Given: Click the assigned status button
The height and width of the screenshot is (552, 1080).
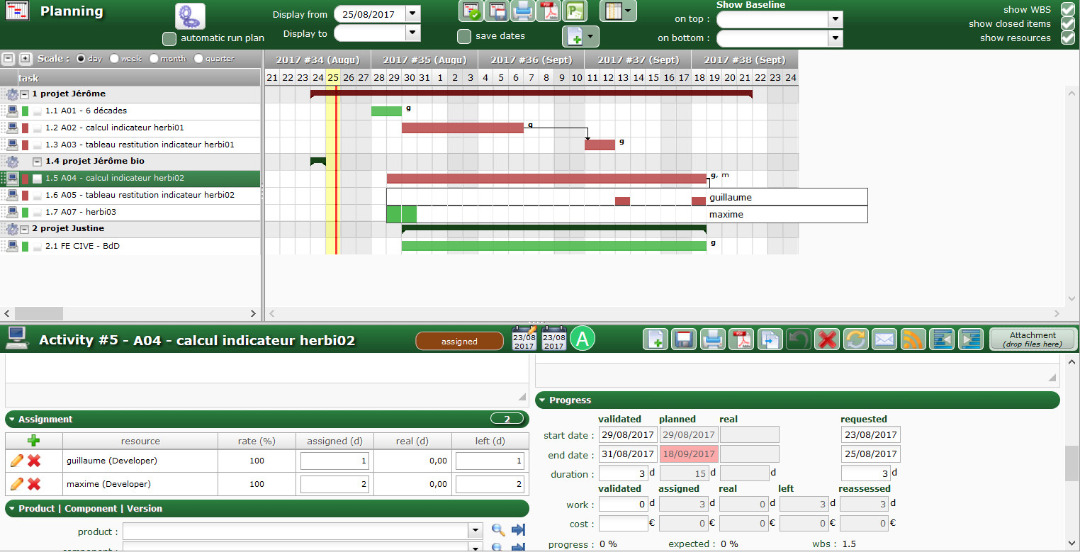Looking at the screenshot, I should point(459,341).
